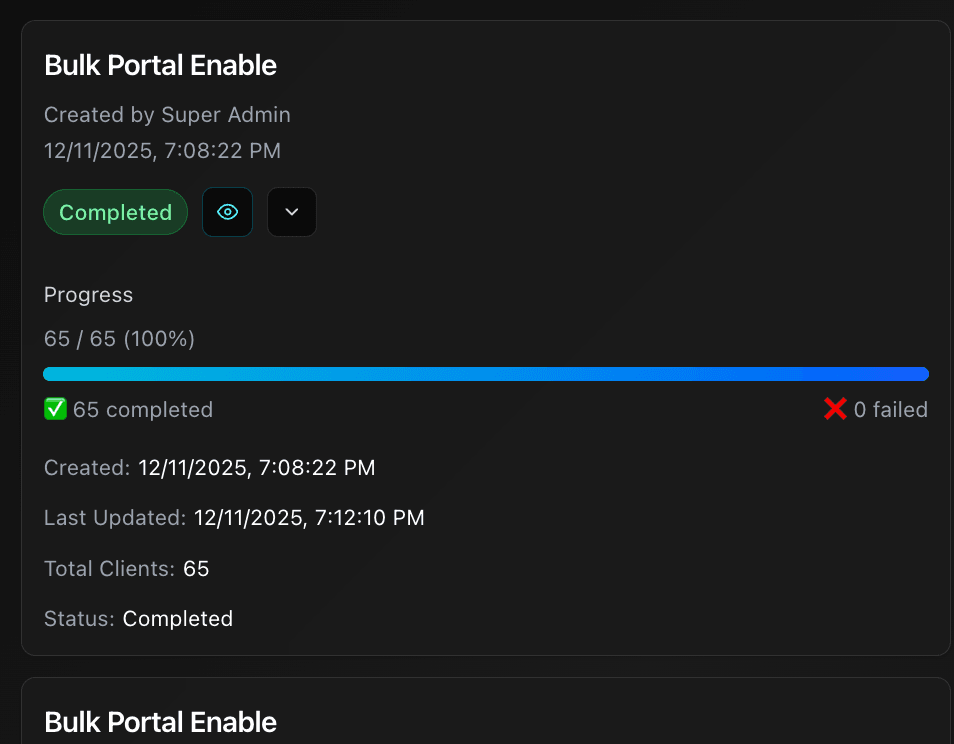Screen dimensions: 954x744
Task: Click the Progress section heading
Action: point(88,295)
